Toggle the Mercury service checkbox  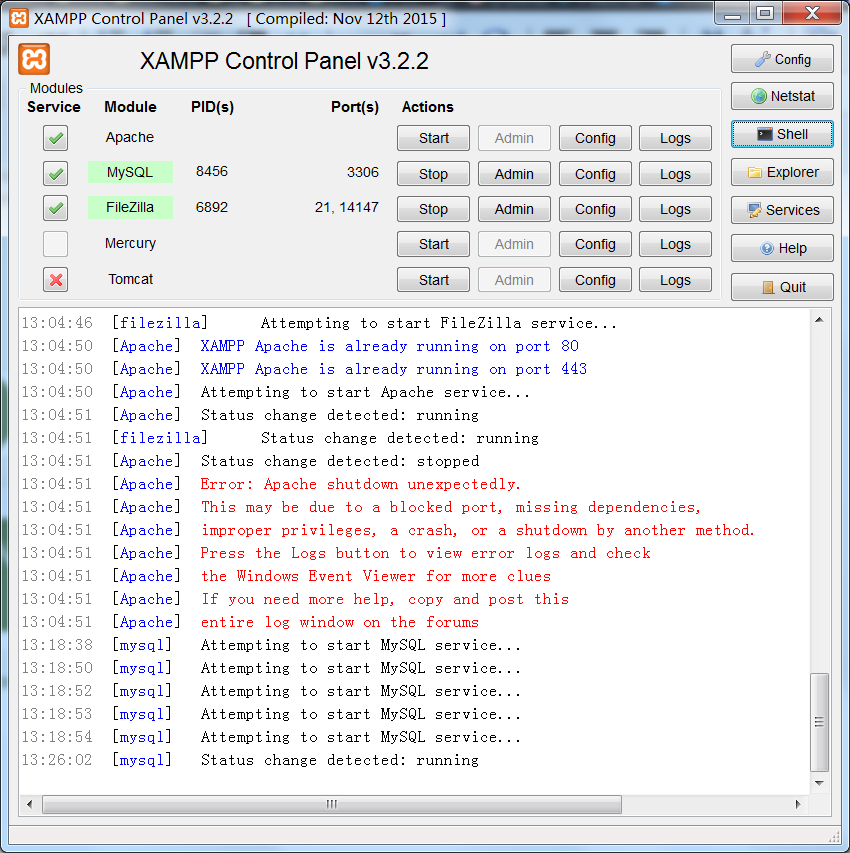tap(56, 244)
